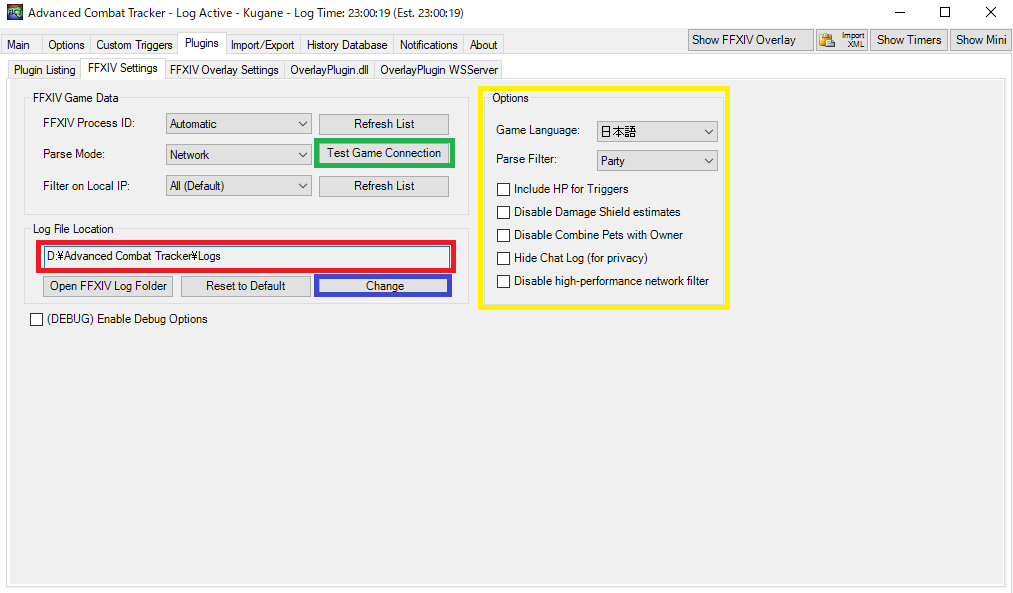Click the Open FFXIV Log Folder button
The image size is (1013, 593).
pos(109,286)
